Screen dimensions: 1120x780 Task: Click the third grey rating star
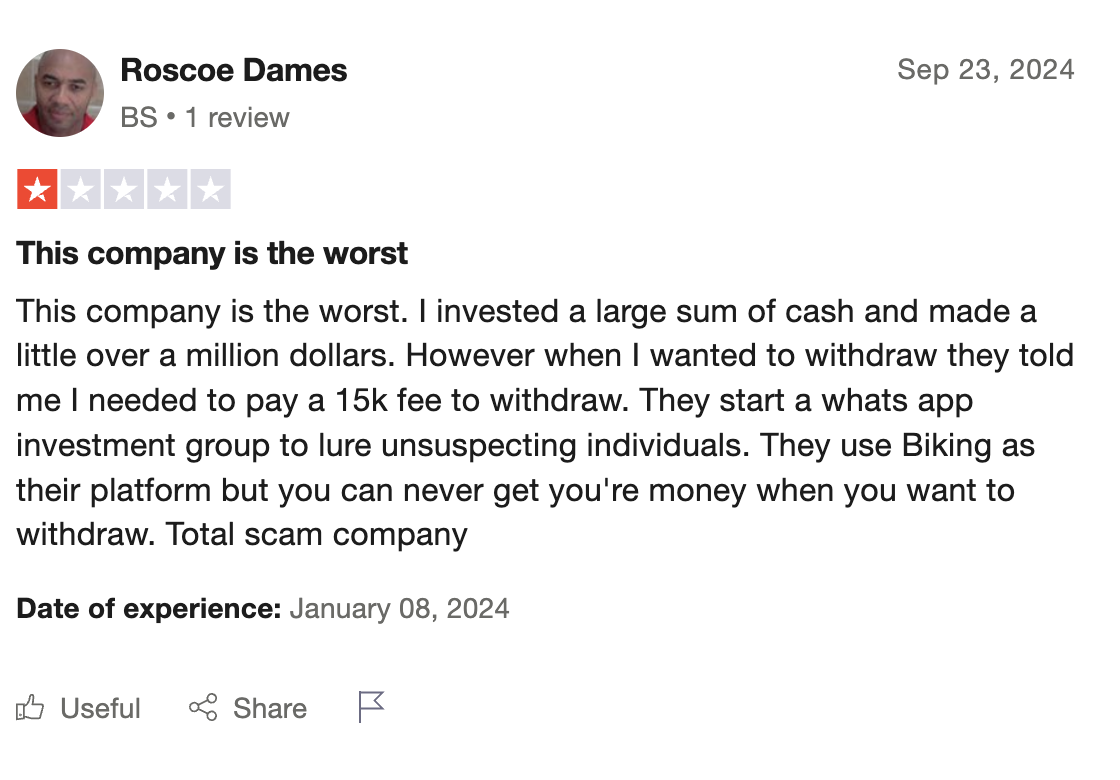[124, 189]
